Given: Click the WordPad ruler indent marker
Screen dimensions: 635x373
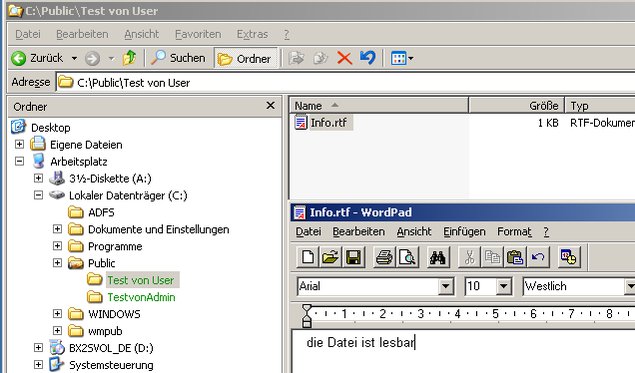Looking at the screenshot, I should tap(307, 316).
